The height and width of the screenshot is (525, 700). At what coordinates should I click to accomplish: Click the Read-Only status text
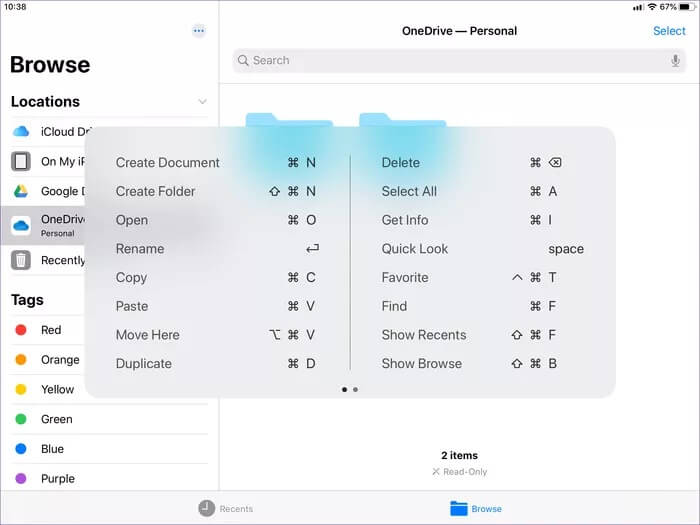[x=465, y=471]
